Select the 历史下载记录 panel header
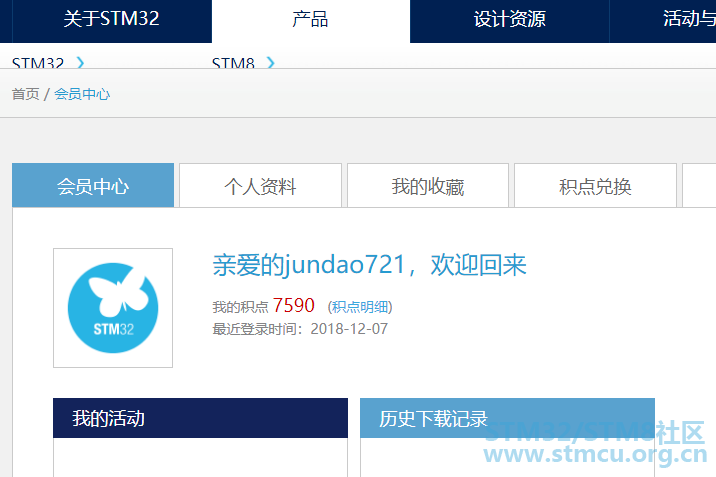The width and height of the screenshot is (716, 477). pyautogui.click(x=507, y=418)
